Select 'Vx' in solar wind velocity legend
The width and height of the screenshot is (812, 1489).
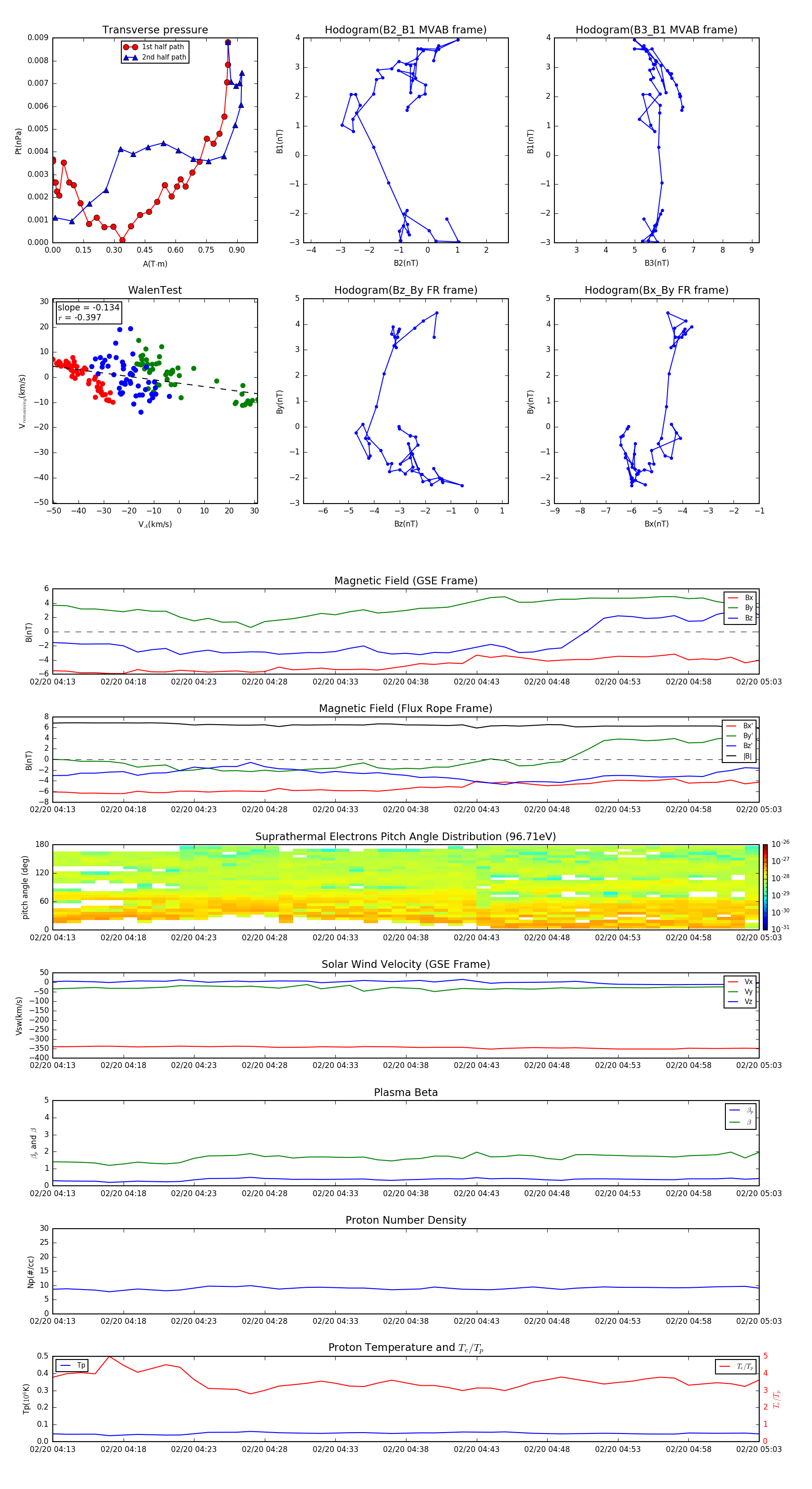740,981
